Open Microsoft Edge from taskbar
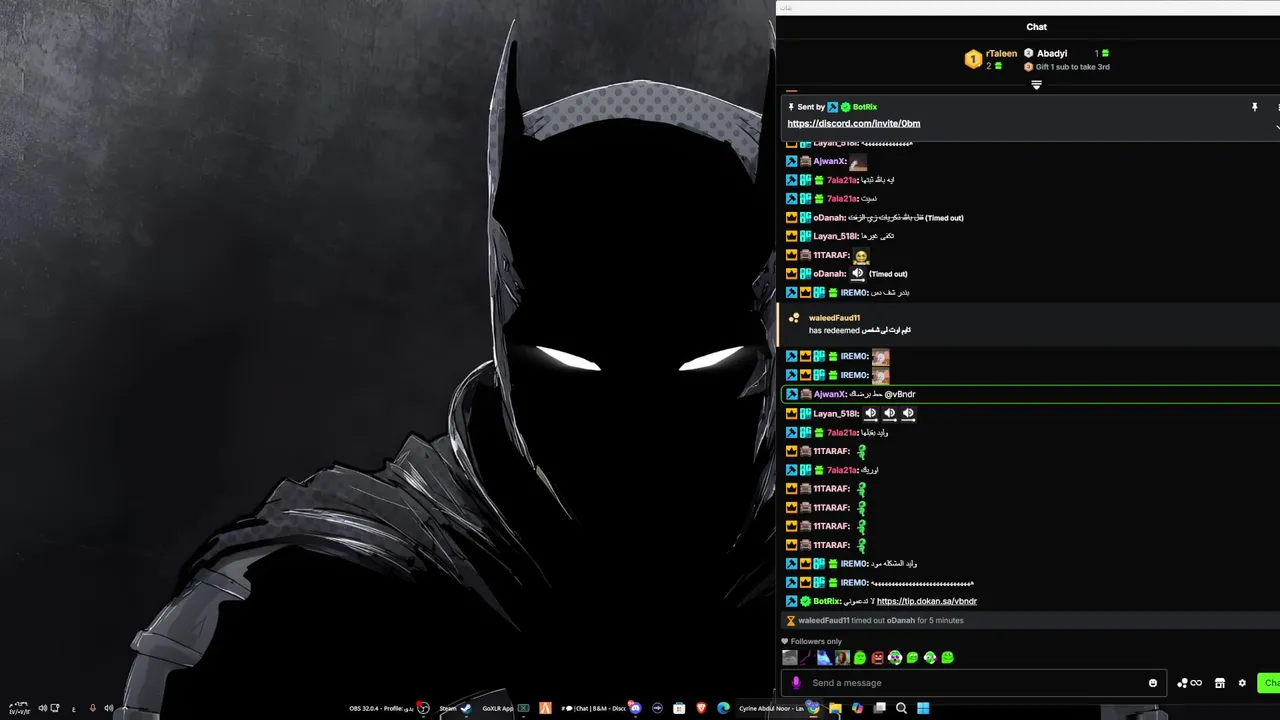 pyautogui.click(x=723, y=708)
